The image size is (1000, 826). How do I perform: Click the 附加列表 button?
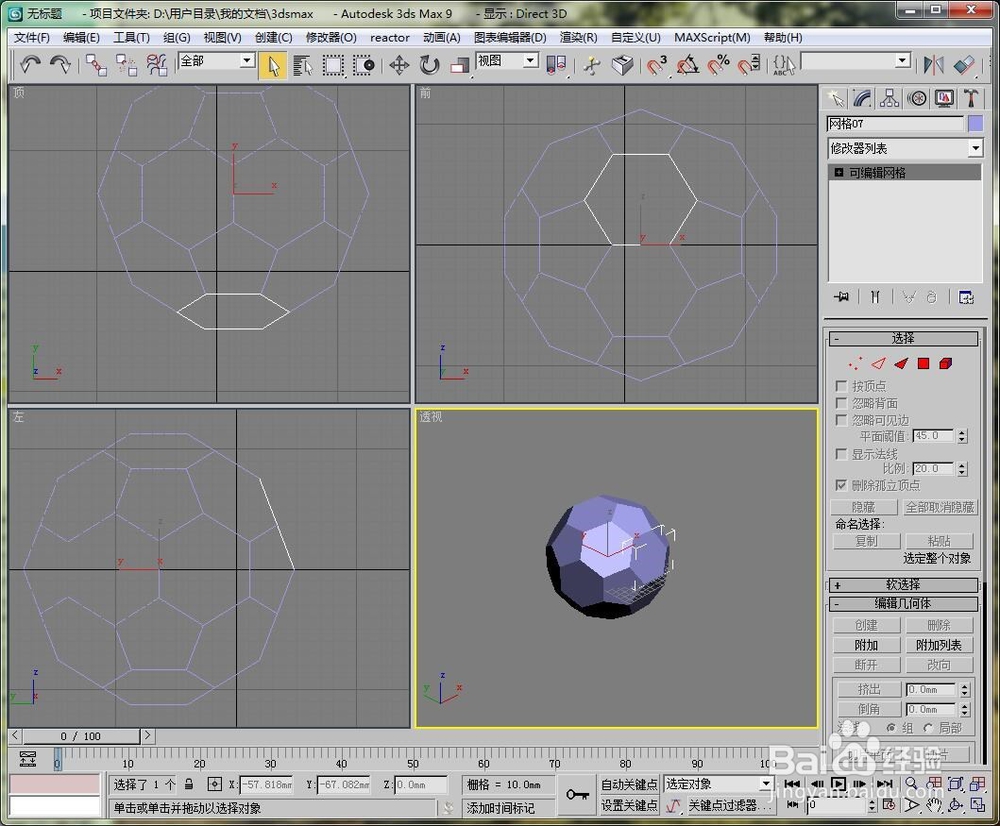pyautogui.click(x=939, y=645)
